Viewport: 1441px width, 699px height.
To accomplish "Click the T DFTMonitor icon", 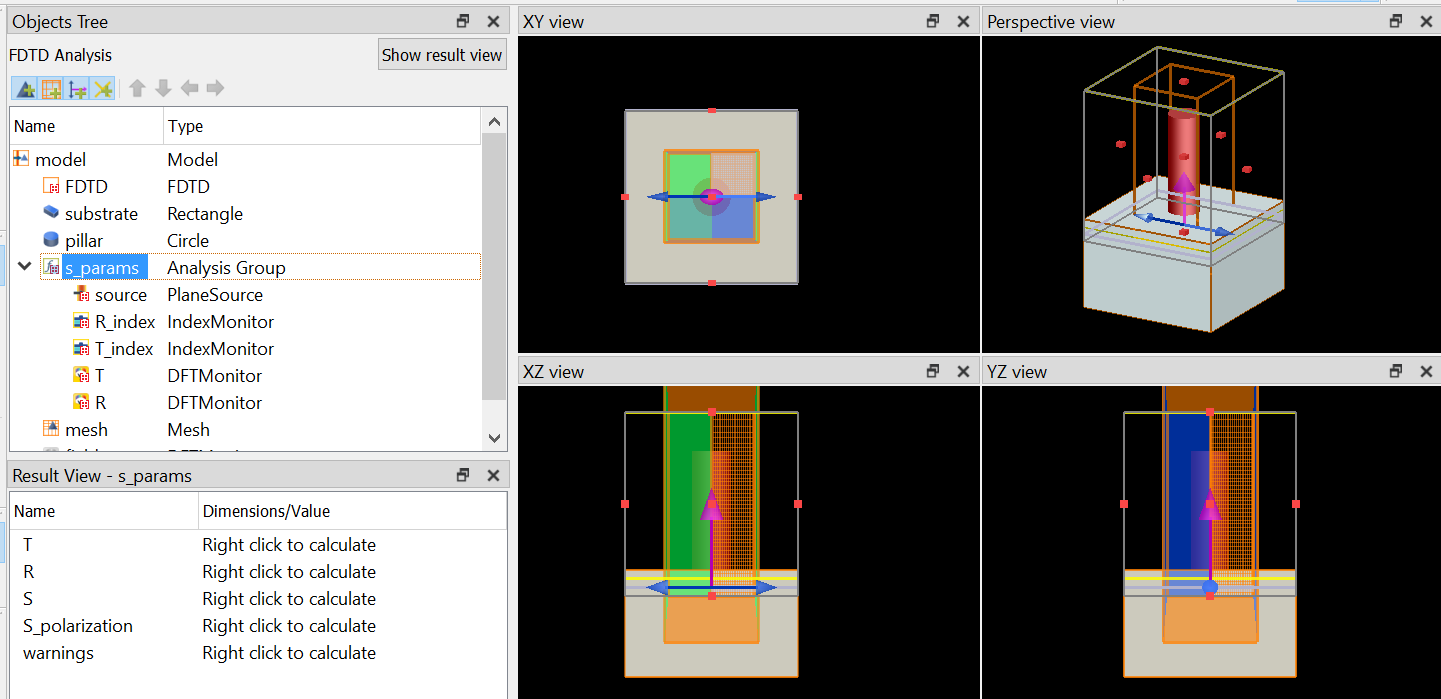I will [82, 375].
